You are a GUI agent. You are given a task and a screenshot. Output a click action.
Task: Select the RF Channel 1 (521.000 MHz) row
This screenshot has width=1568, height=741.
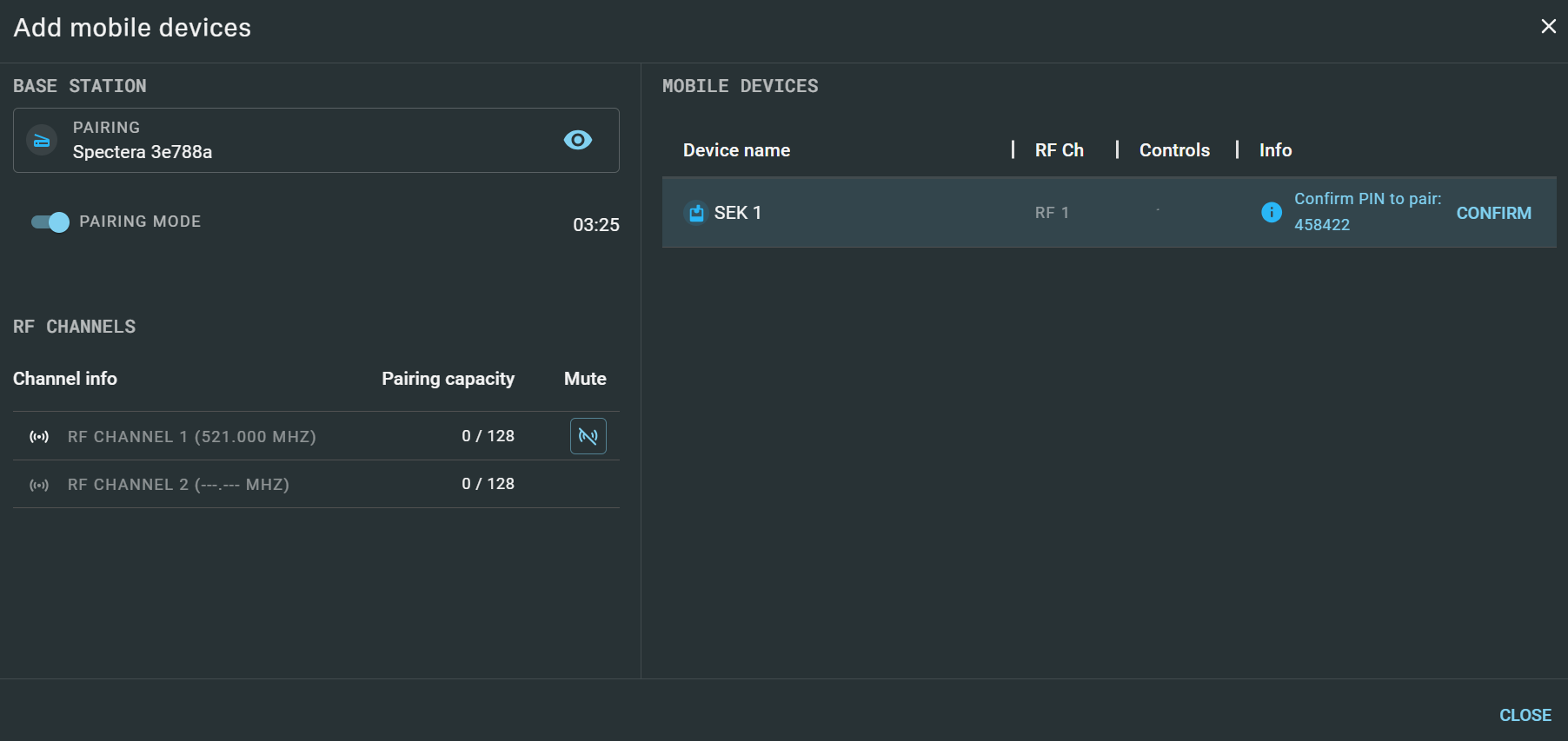[x=191, y=437]
